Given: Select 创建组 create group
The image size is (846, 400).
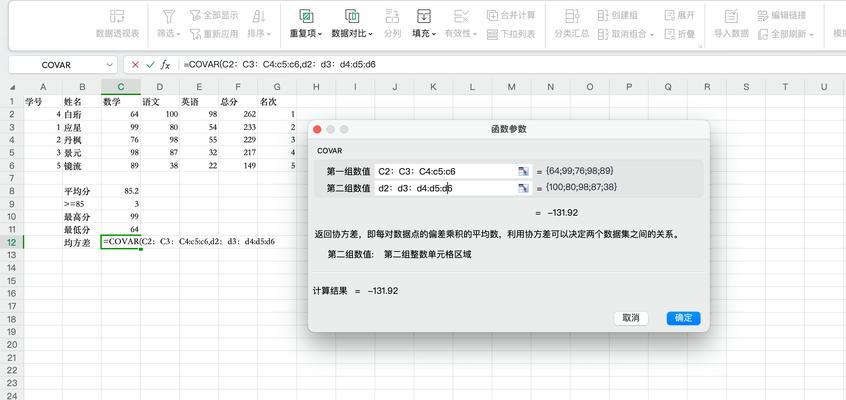Looking at the screenshot, I should pyautogui.click(x=617, y=15).
